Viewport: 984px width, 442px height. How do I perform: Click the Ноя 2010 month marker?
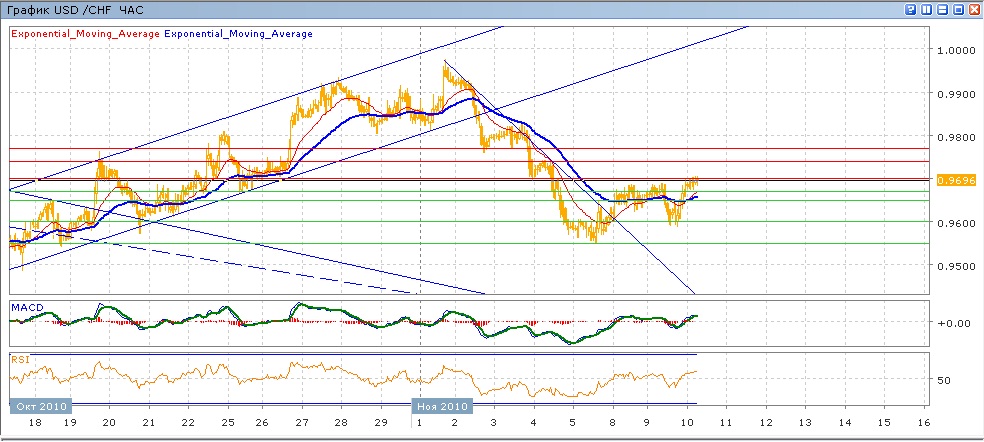[441, 406]
